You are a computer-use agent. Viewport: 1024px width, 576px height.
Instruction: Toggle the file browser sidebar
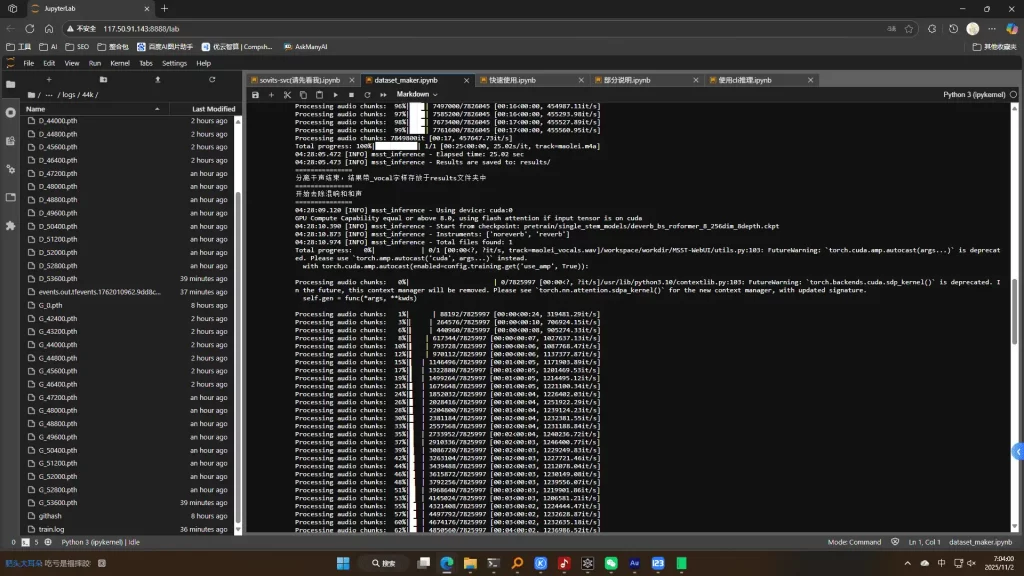click(10, 83)
